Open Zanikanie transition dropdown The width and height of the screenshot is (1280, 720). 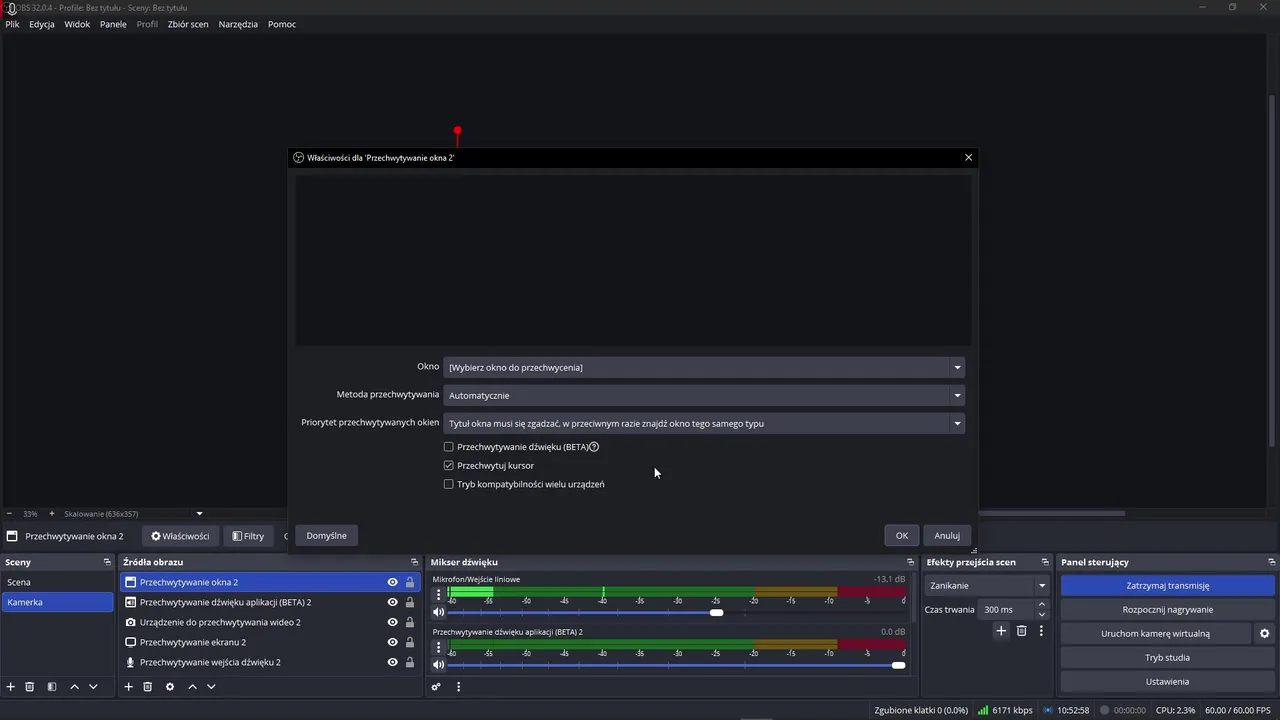987,586
